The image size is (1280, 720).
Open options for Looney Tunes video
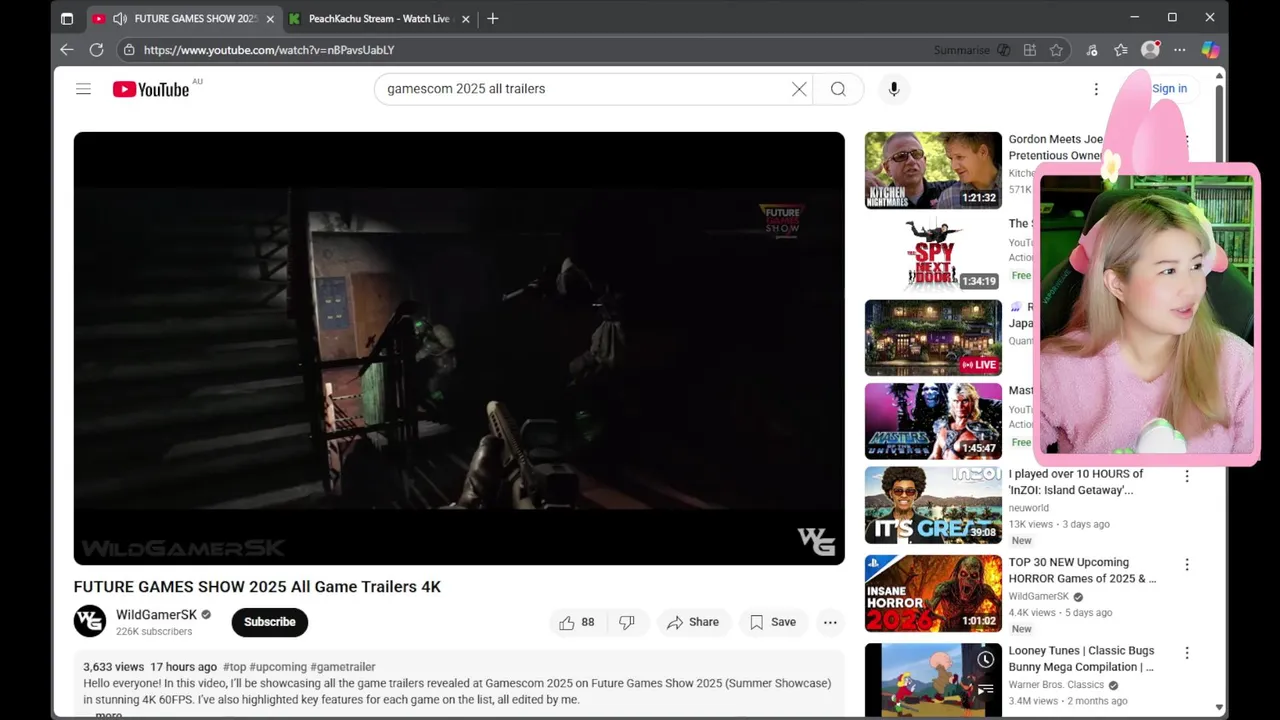(x=1187, y=653)
